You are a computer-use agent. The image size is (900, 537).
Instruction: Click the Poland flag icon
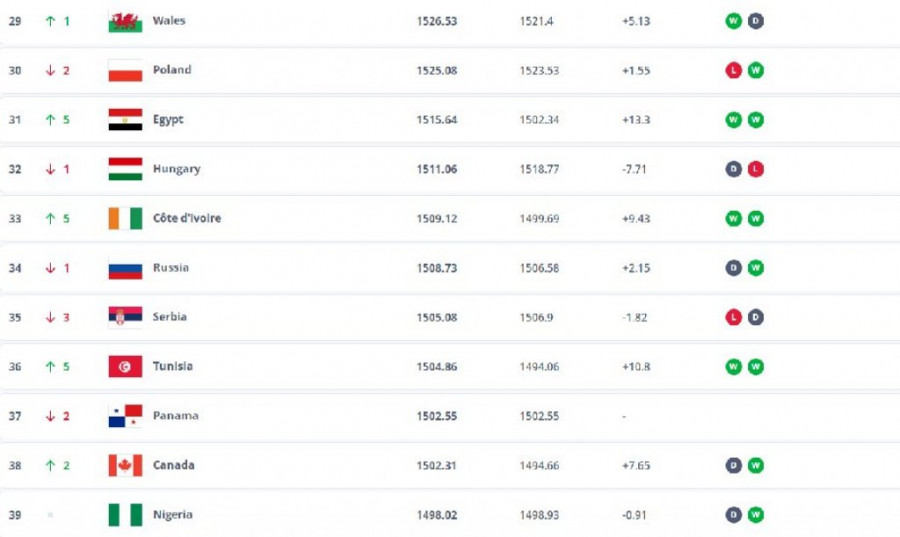[125, 70]
